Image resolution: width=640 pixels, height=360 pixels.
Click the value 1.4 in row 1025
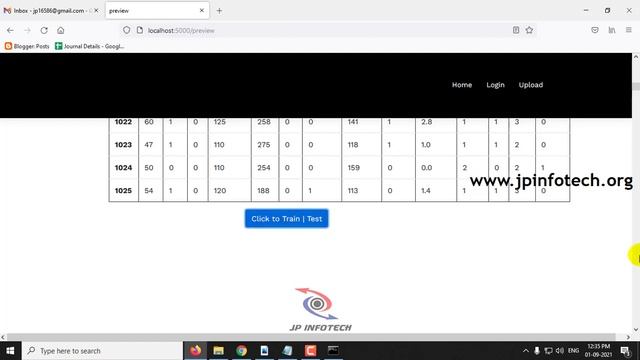tap(426, 191)
